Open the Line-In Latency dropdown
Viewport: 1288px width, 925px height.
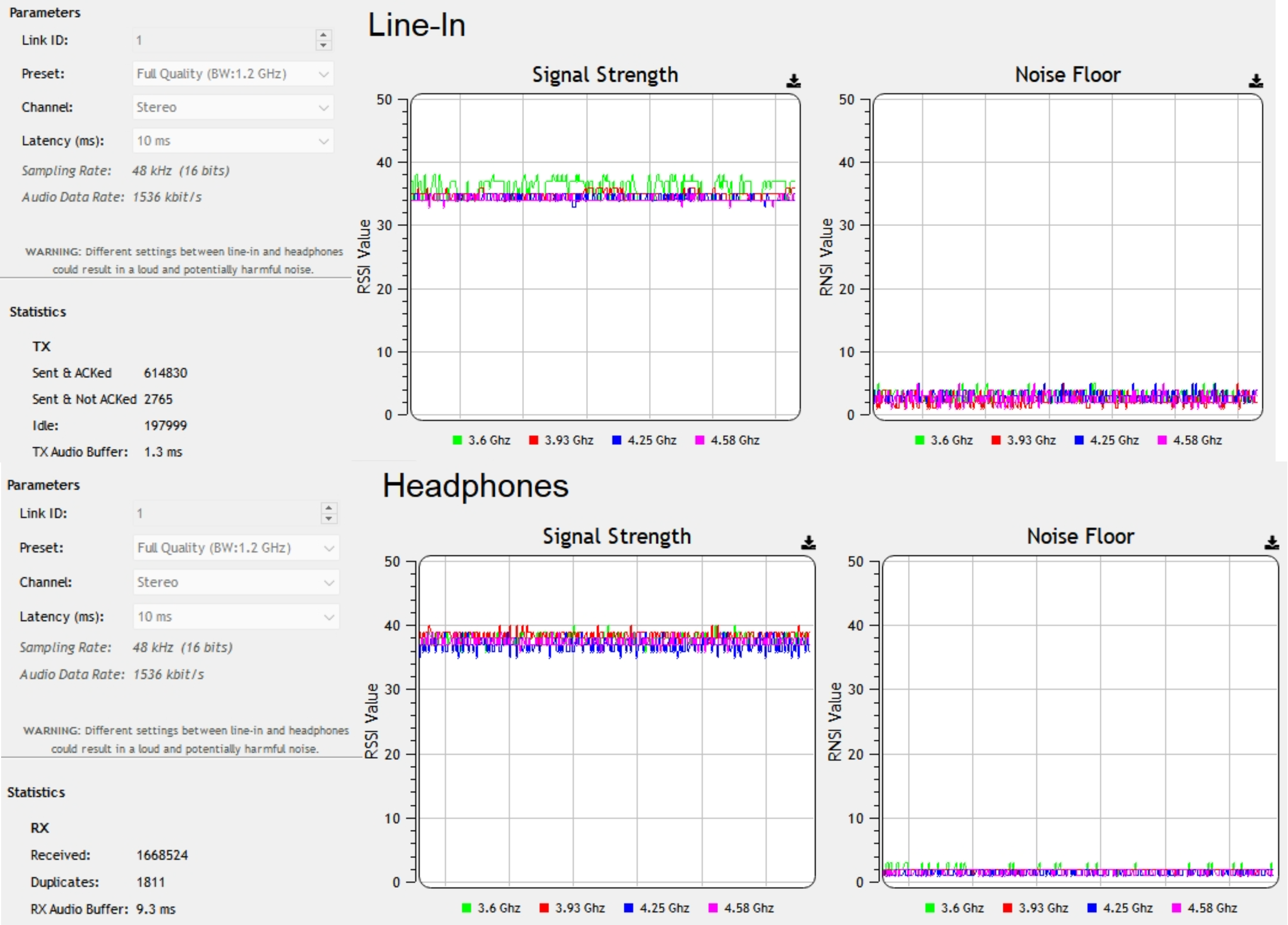tap(233, 141)
